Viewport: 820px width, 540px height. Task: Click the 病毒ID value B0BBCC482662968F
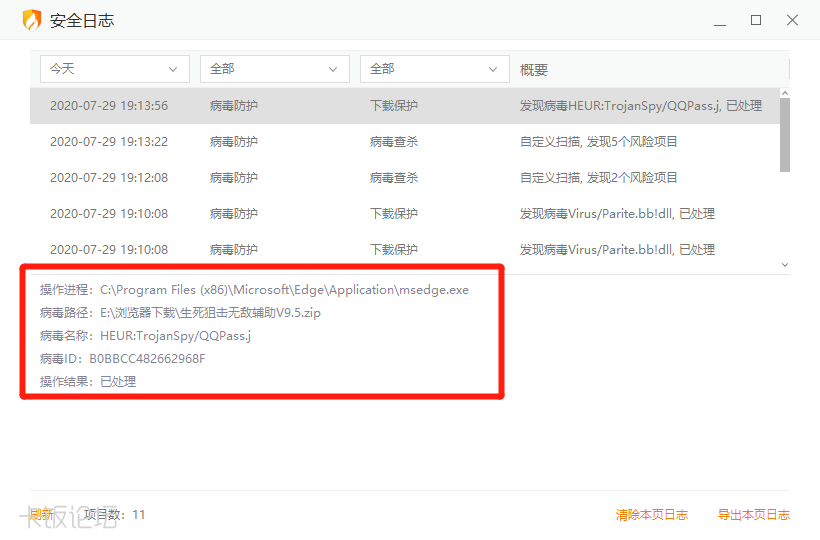coord(147,359)
